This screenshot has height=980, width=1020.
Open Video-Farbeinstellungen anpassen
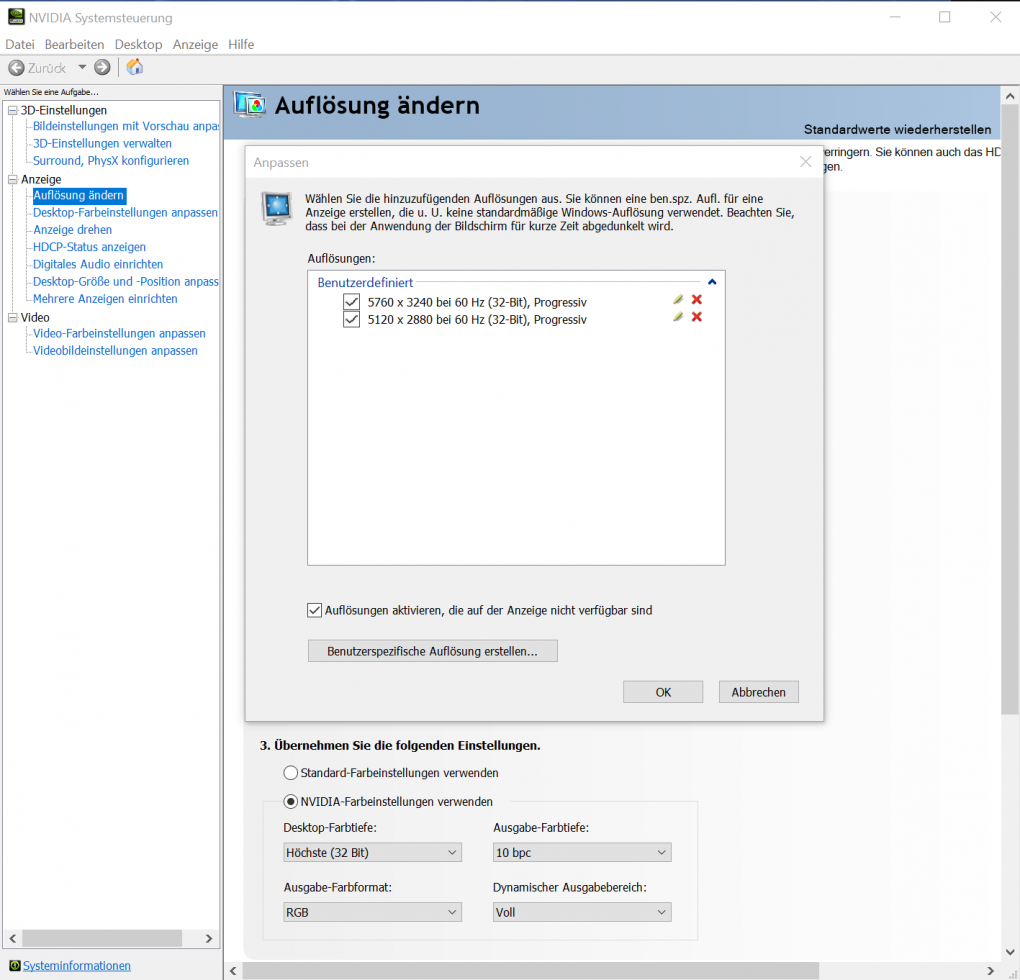coord(119,333)
